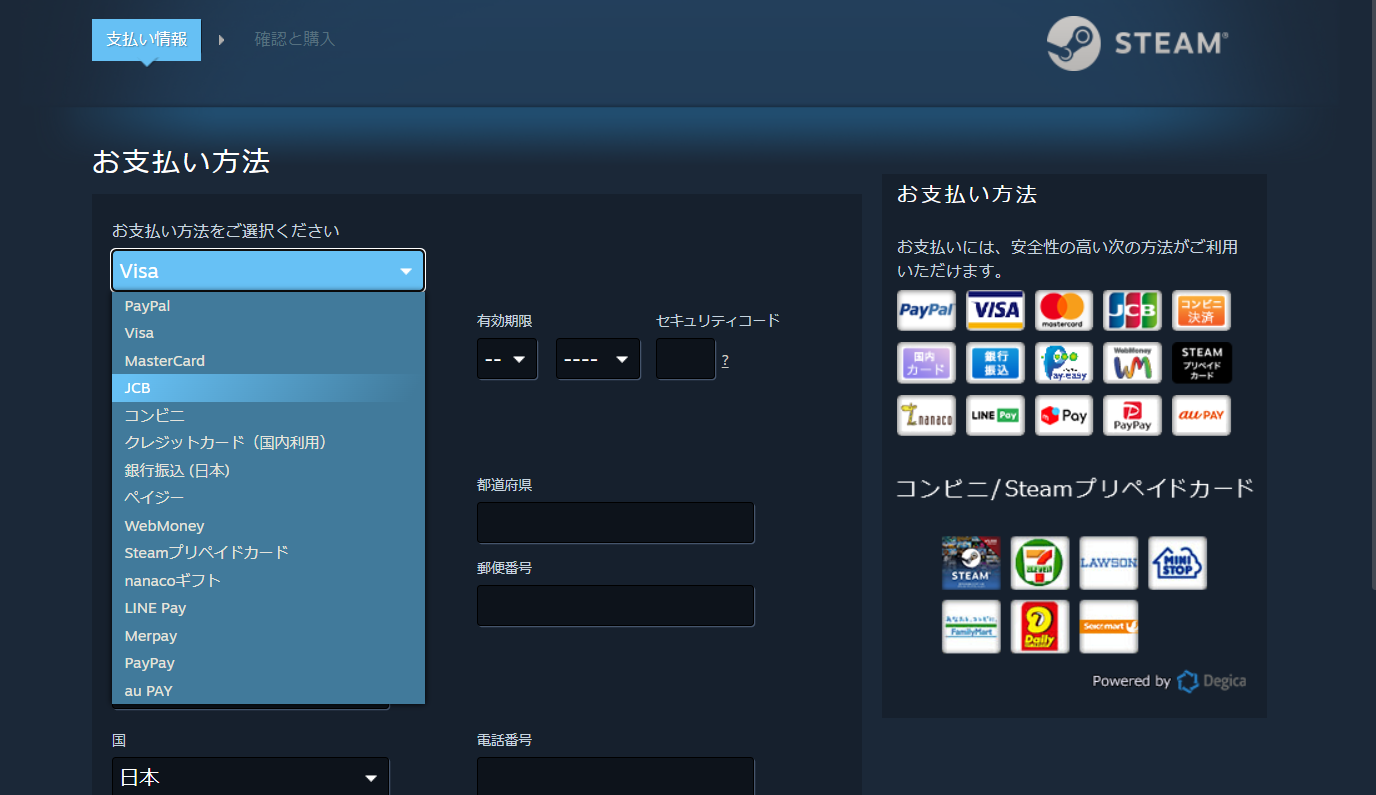Click the コンビニ決済 payment icon
The width and height of the screenshot is (1376, 795).
coord(1201,310)
